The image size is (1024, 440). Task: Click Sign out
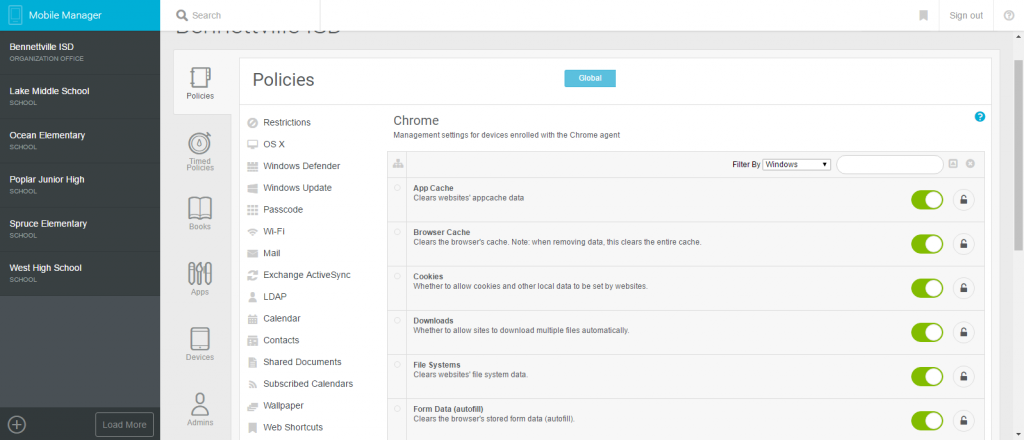[966, 16]
